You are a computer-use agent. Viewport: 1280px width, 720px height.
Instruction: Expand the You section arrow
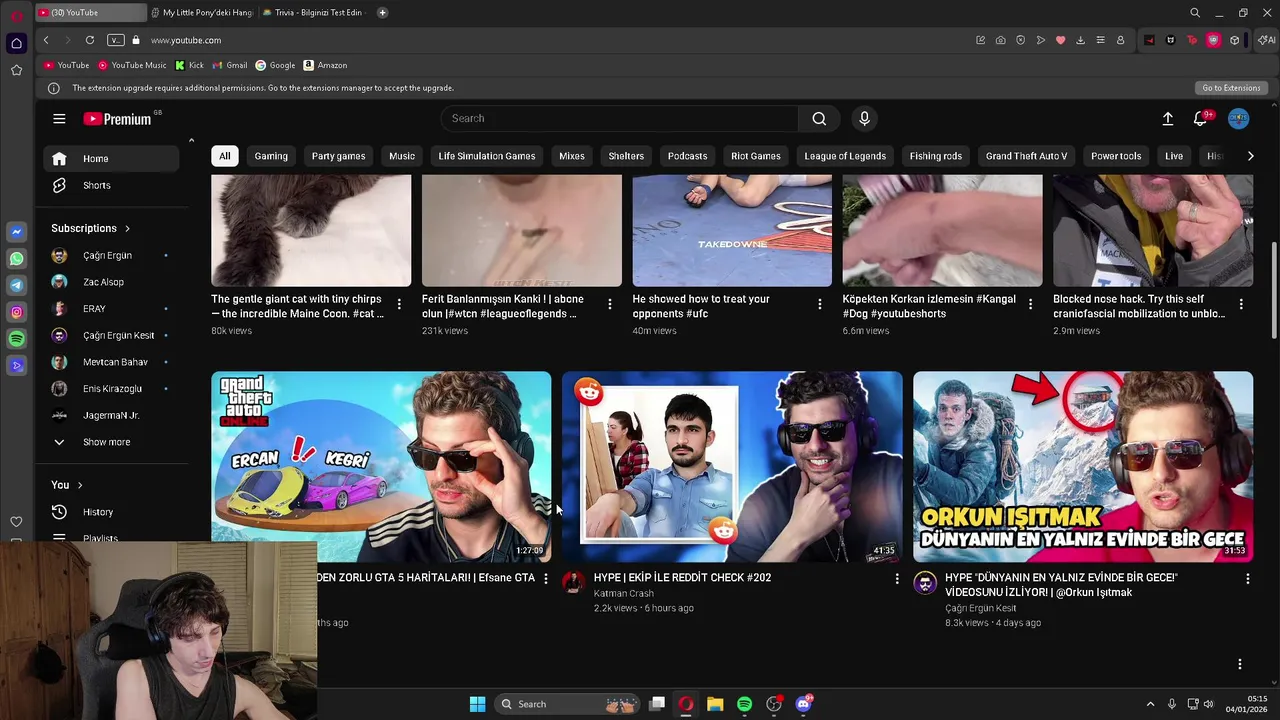point(81,485)
